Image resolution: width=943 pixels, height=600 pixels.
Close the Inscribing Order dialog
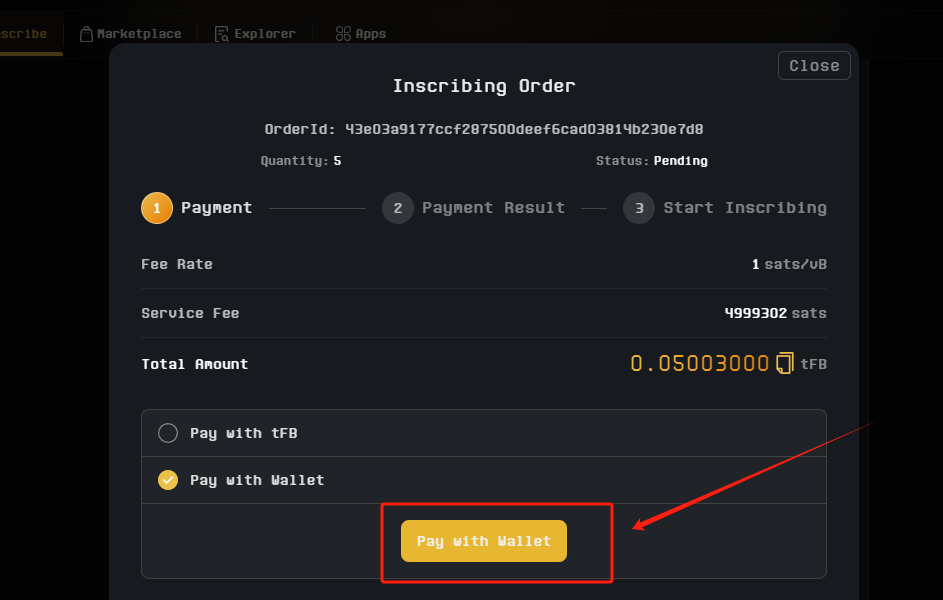coord(814,66)
